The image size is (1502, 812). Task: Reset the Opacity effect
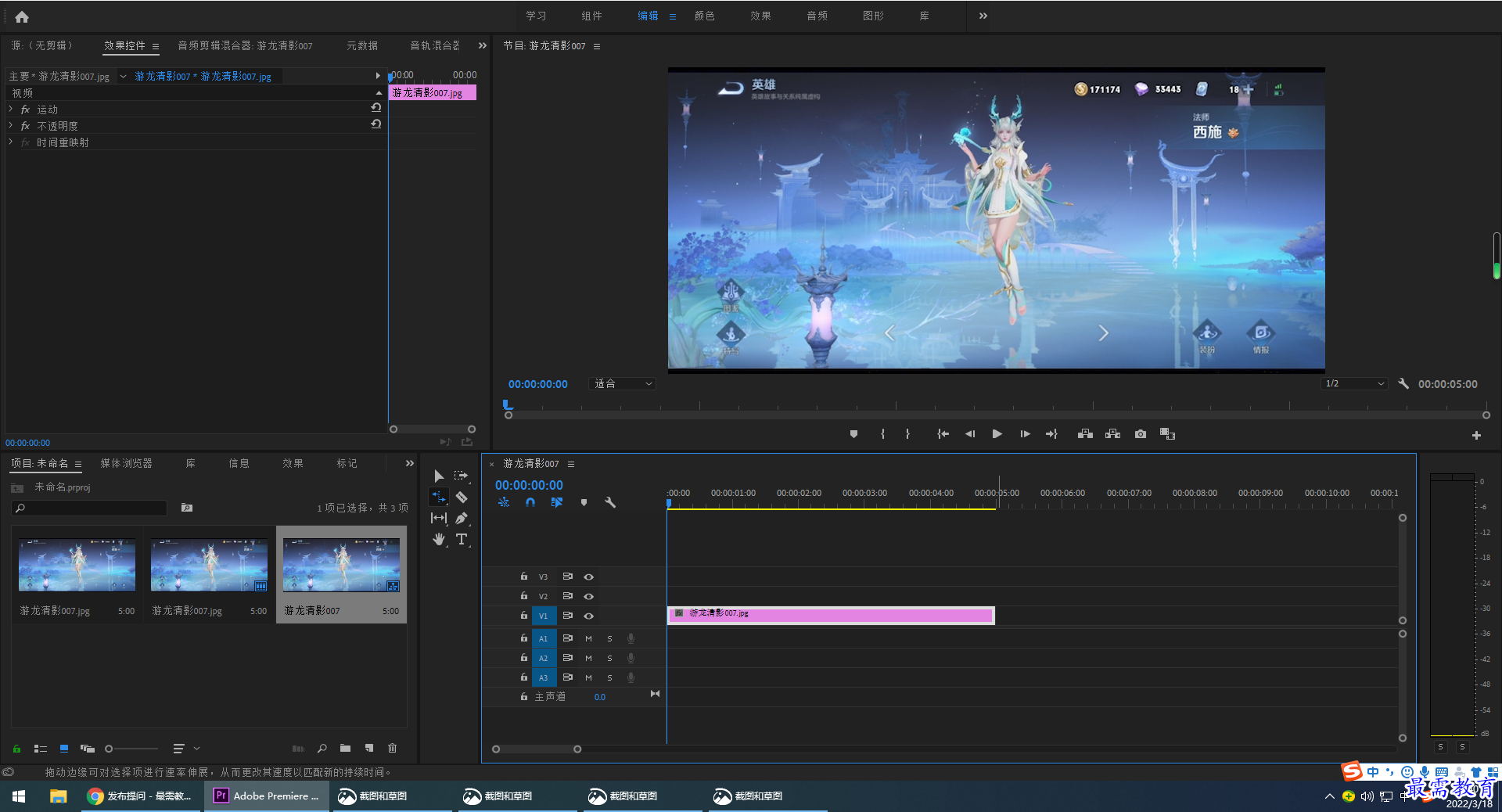tap(376, 124)
